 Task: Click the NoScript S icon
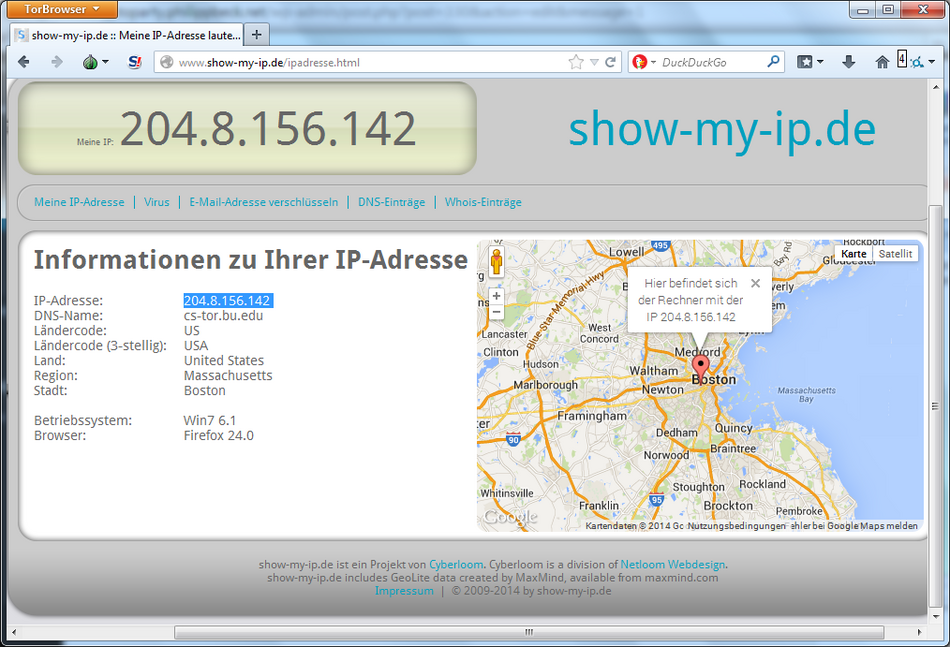click(135, 62)
